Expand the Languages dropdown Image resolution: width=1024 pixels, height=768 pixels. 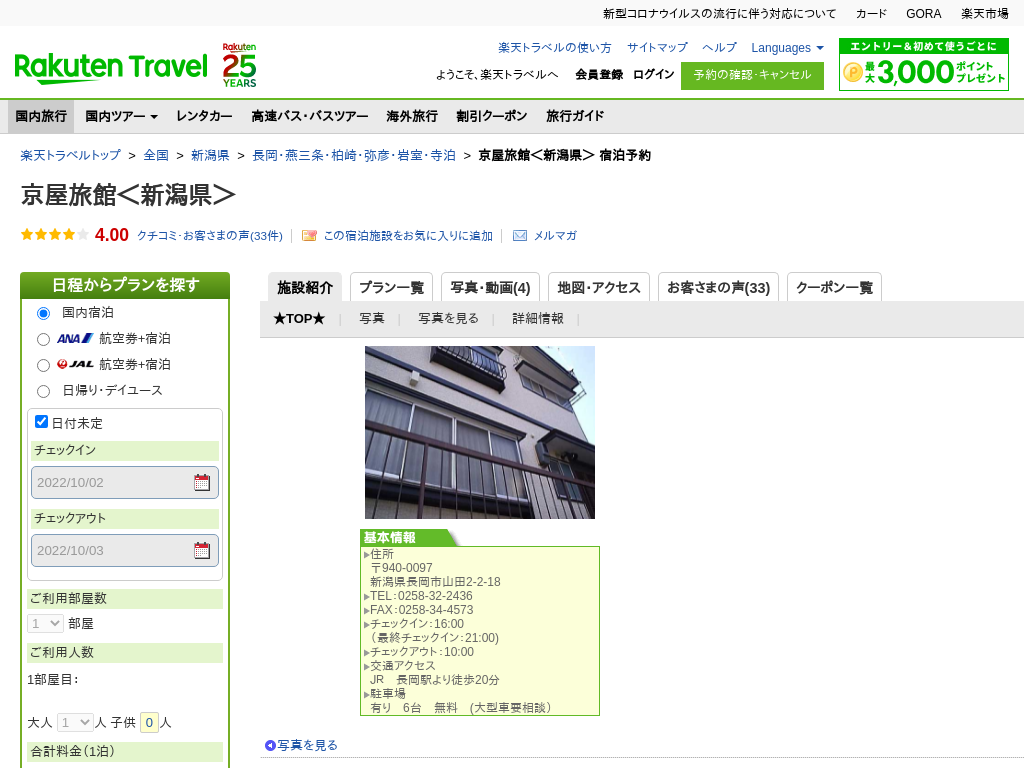pyautogui.click(x=787, y=48)
